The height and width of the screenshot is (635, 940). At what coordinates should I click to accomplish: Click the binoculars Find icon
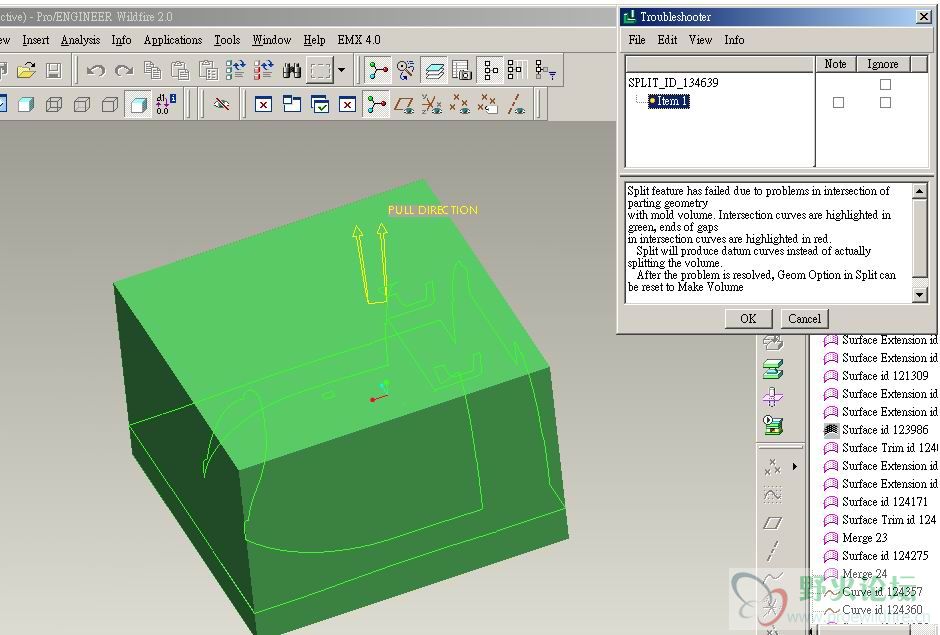[292, 70]
